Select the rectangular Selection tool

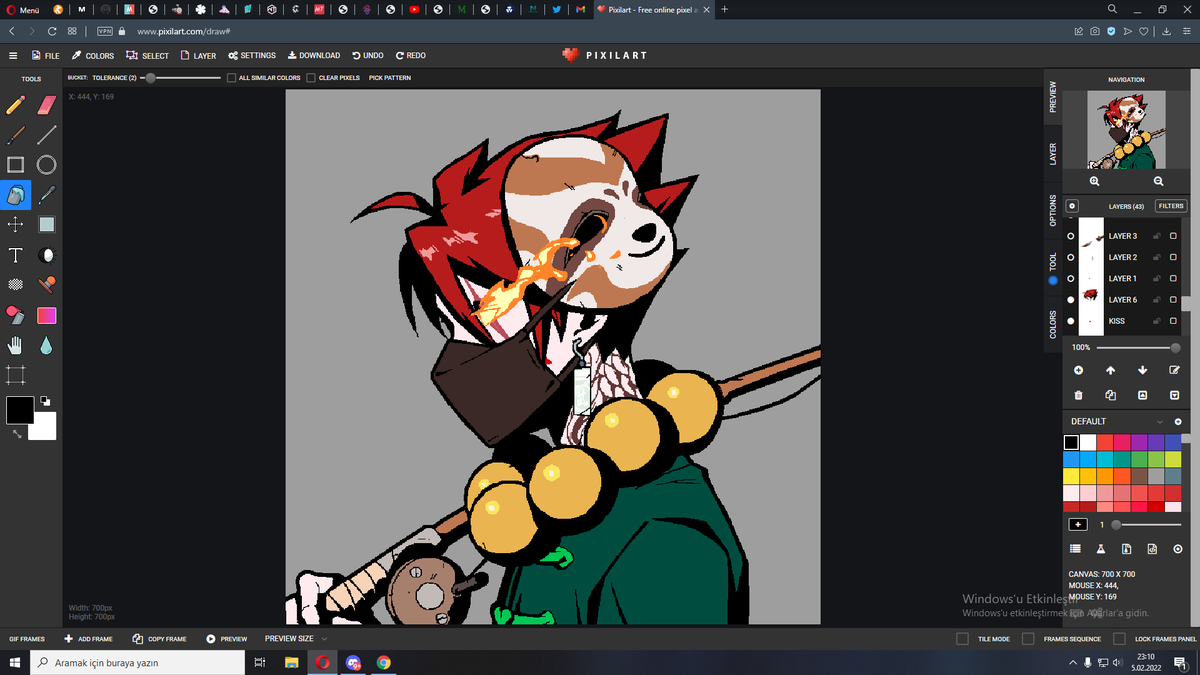pos(46,224)
